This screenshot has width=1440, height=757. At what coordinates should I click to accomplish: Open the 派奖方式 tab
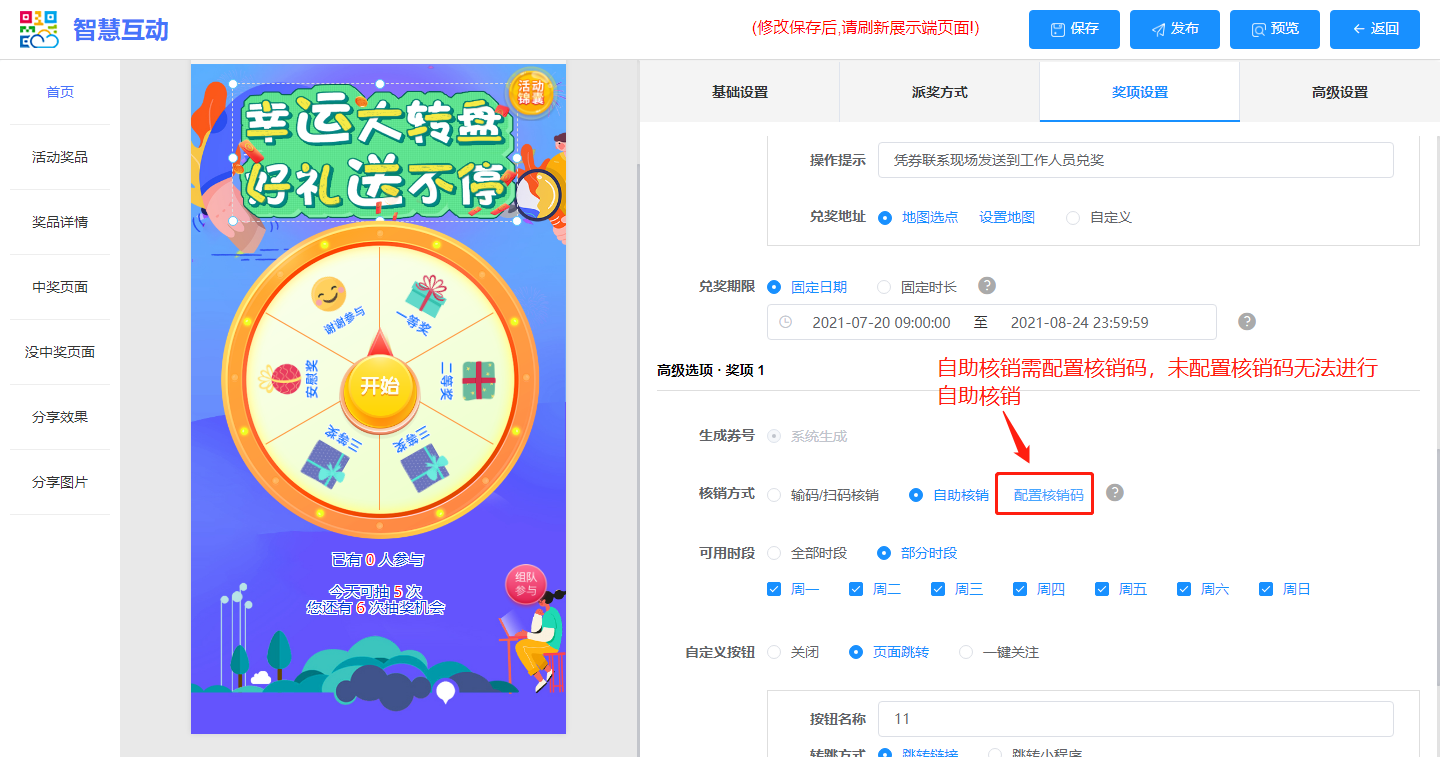939,92
